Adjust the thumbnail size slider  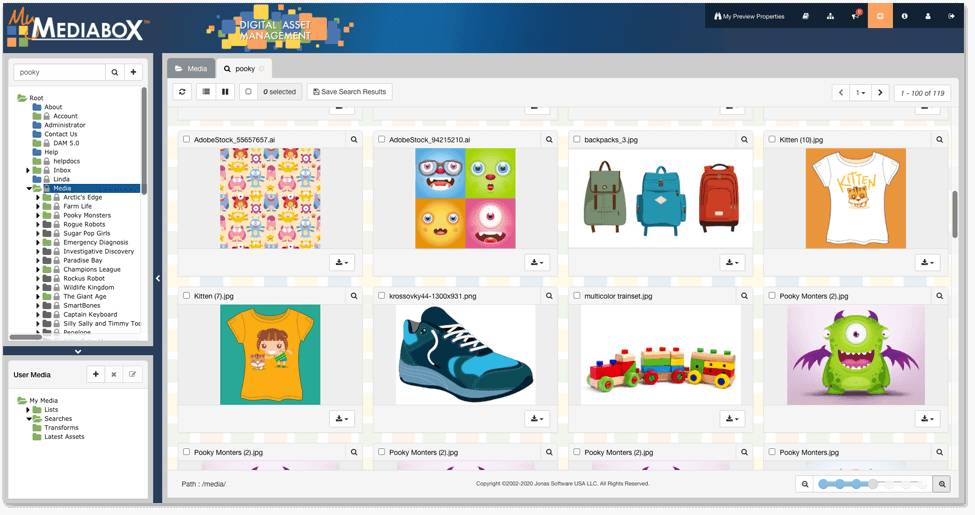pos(873,484)
